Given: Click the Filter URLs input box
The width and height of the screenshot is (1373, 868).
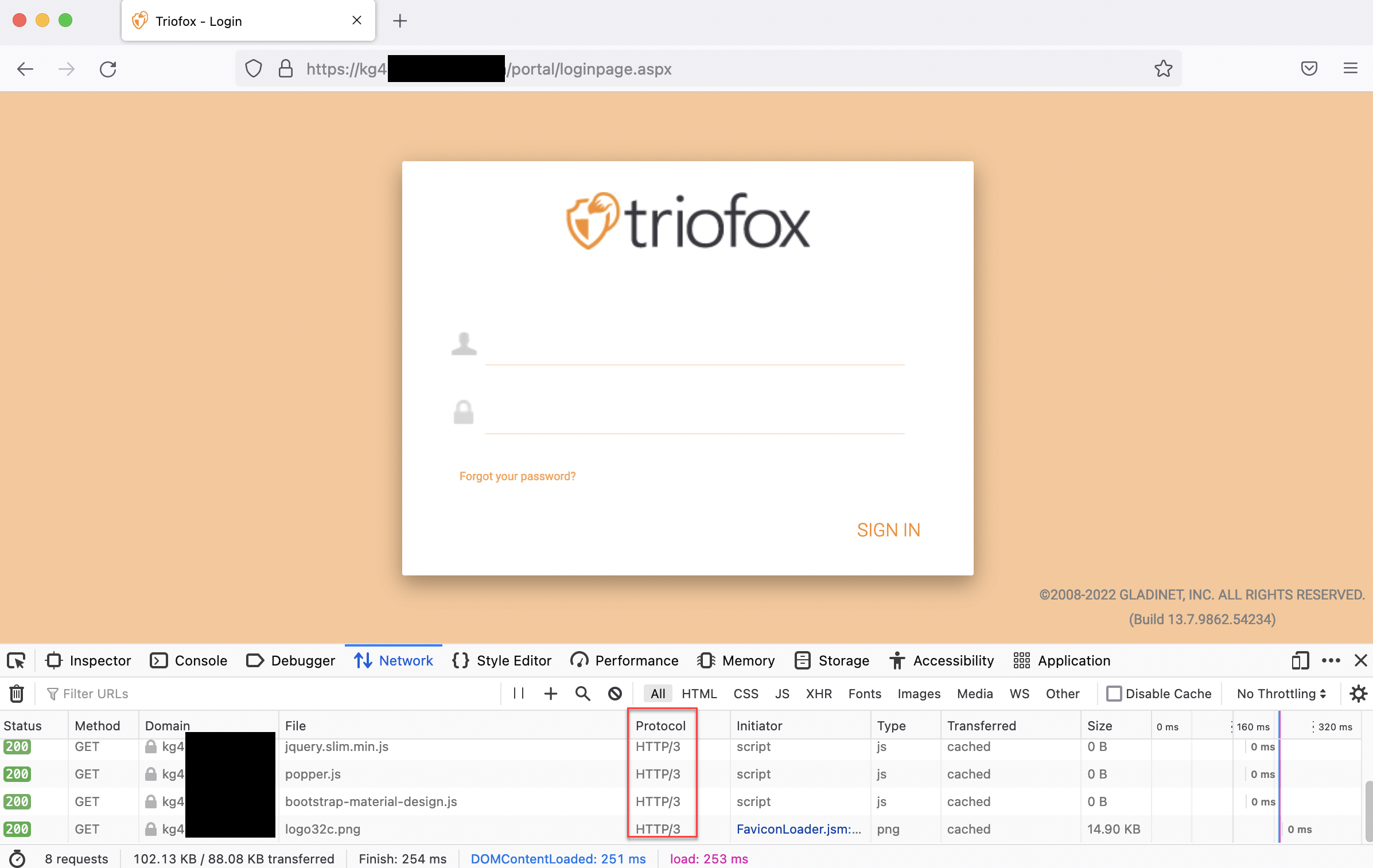Looking at the screenshot, I should pos(271,694).
